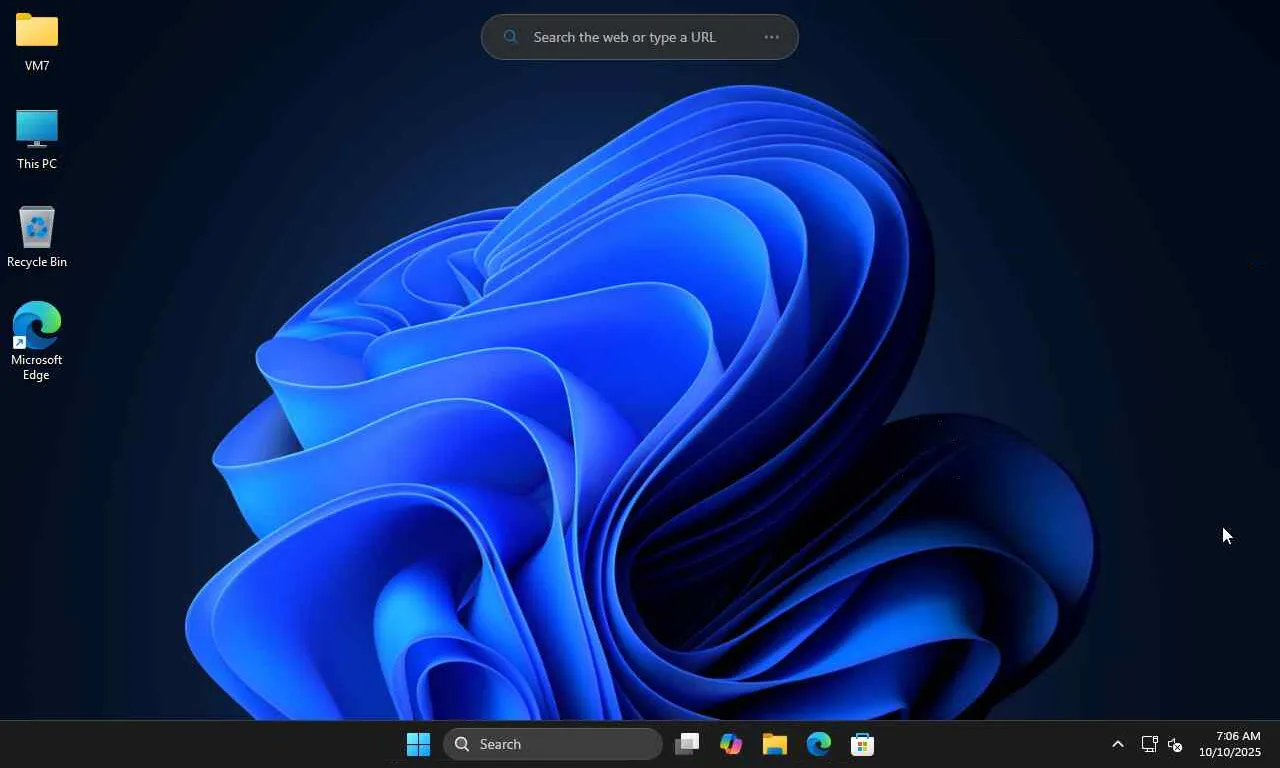Click the taskbar Search box
Viewport: 1280px width, 768px height.
(x=553, y=744)
